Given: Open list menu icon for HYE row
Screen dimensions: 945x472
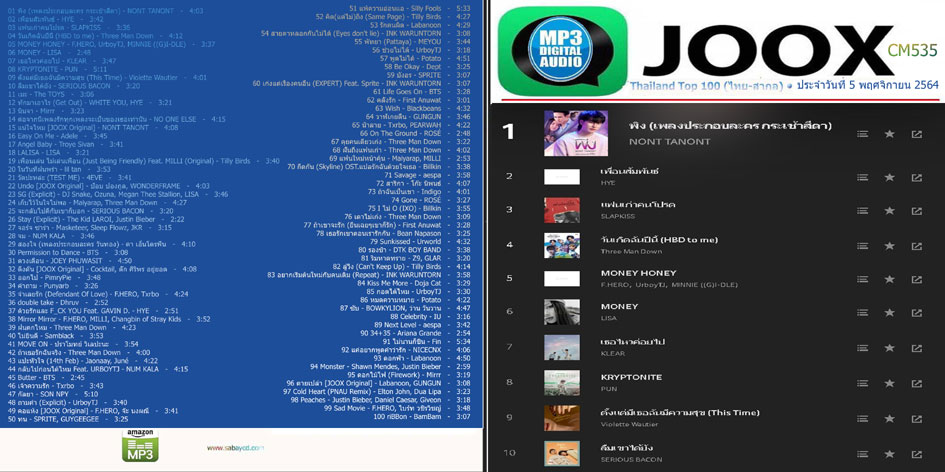Looking at the screenshot, I should point(862,177).
